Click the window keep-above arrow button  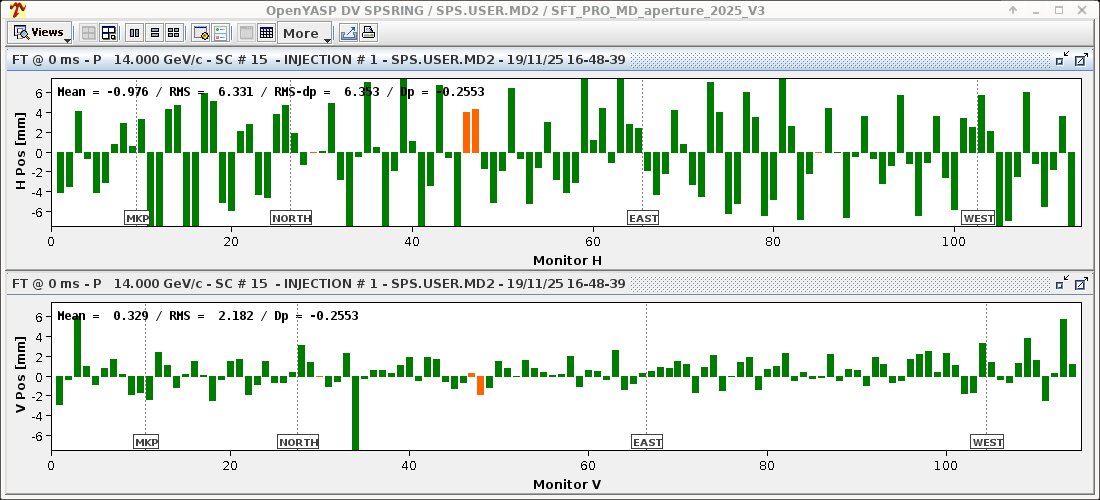tap(1013, 10)
